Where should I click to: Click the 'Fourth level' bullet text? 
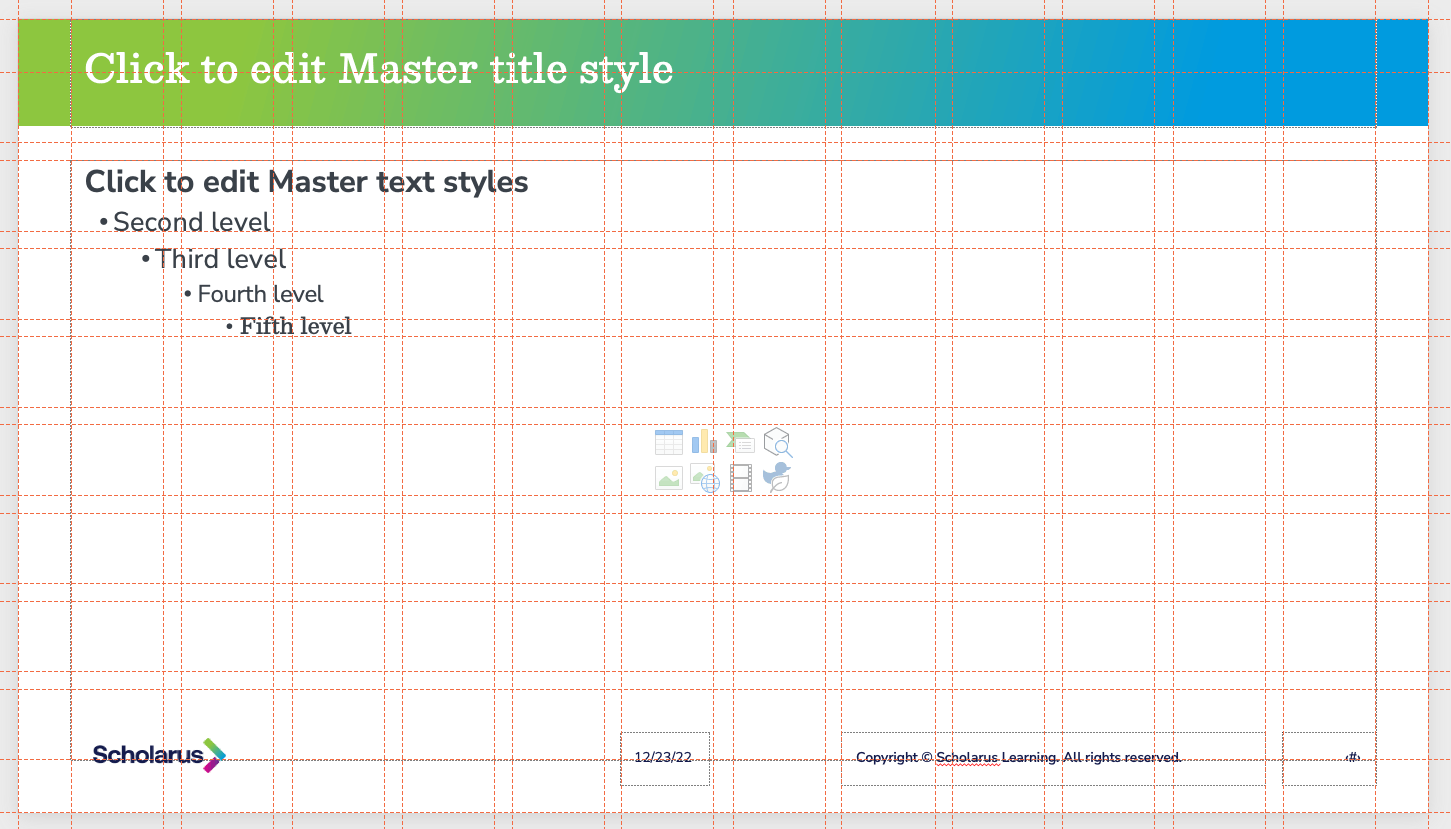(261, 294)
